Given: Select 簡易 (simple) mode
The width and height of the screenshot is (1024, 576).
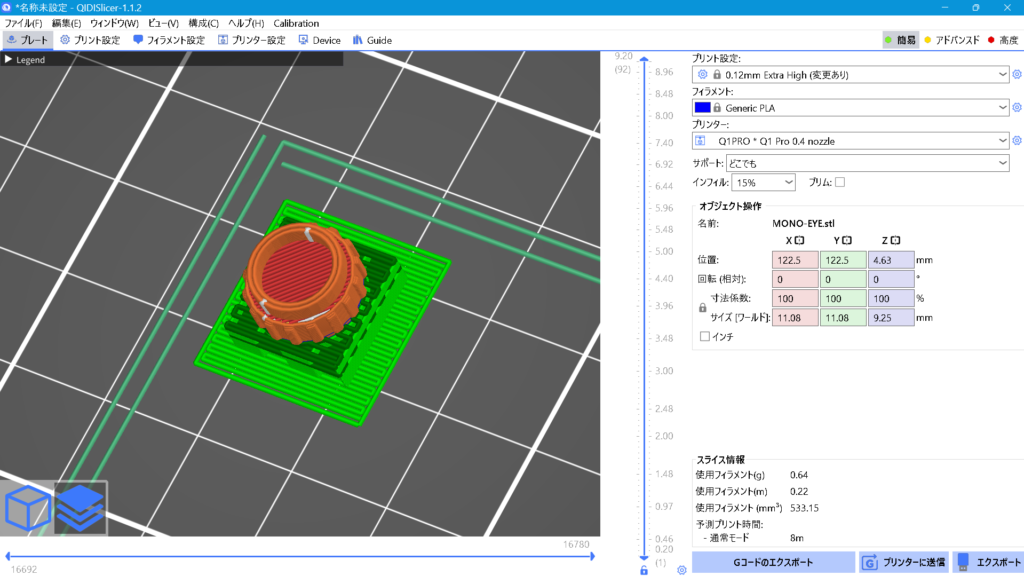Looking at the screenshot, I should click(x=899, y=40).
